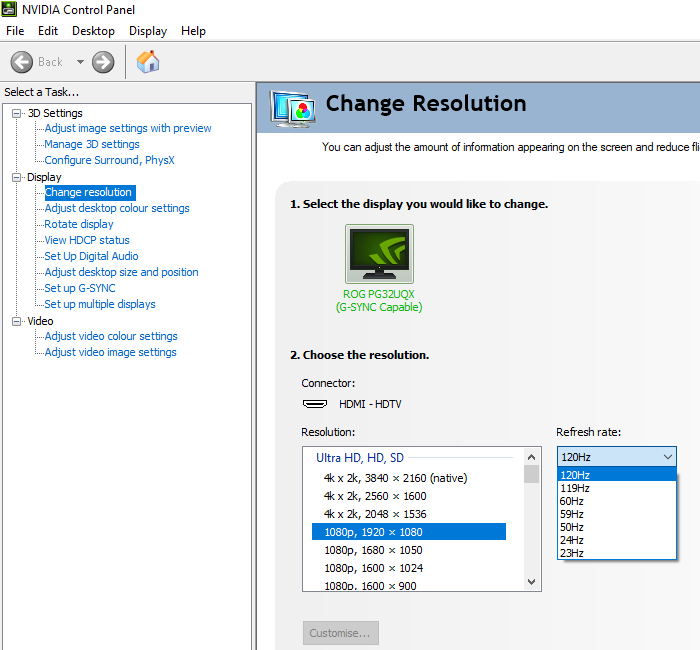This screenshot has height=650, width=700.
Task: Open View HDCP status
Action: click(87, 240)
